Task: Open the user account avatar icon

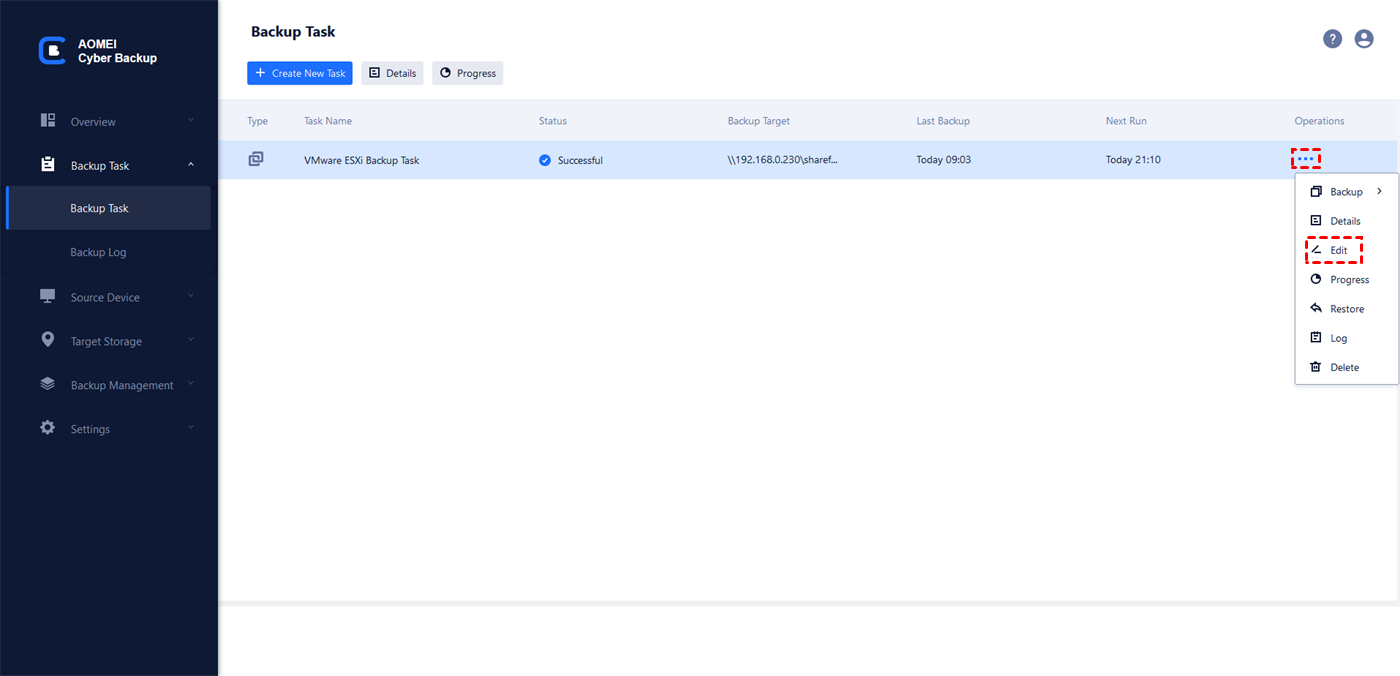Action: [x=1364, y=39]
